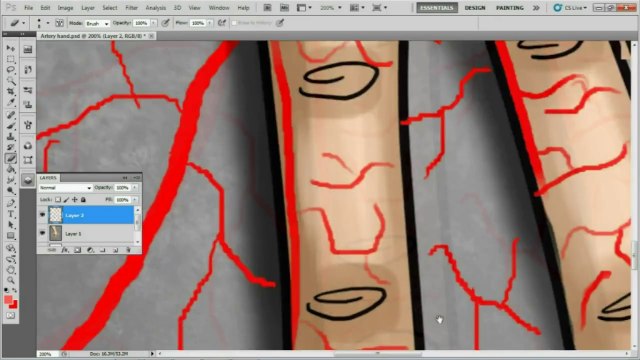Hide Layer 2 with eye icon
The image size is (640, 360).
(42, 215)
